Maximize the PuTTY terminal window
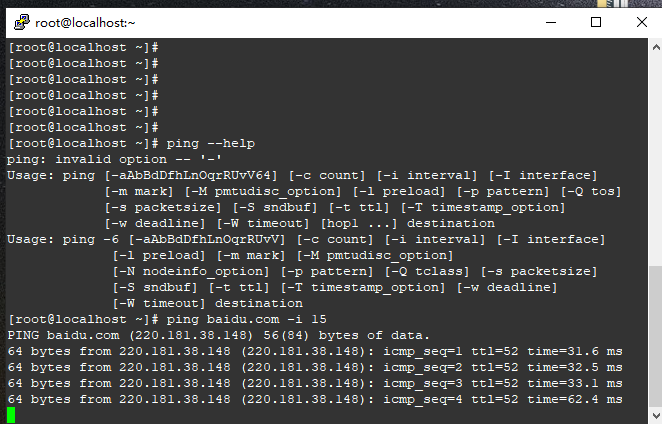Image resolution: width=662 pixels, height=424 pixels. pyautogui.click(x=596, y=21)
